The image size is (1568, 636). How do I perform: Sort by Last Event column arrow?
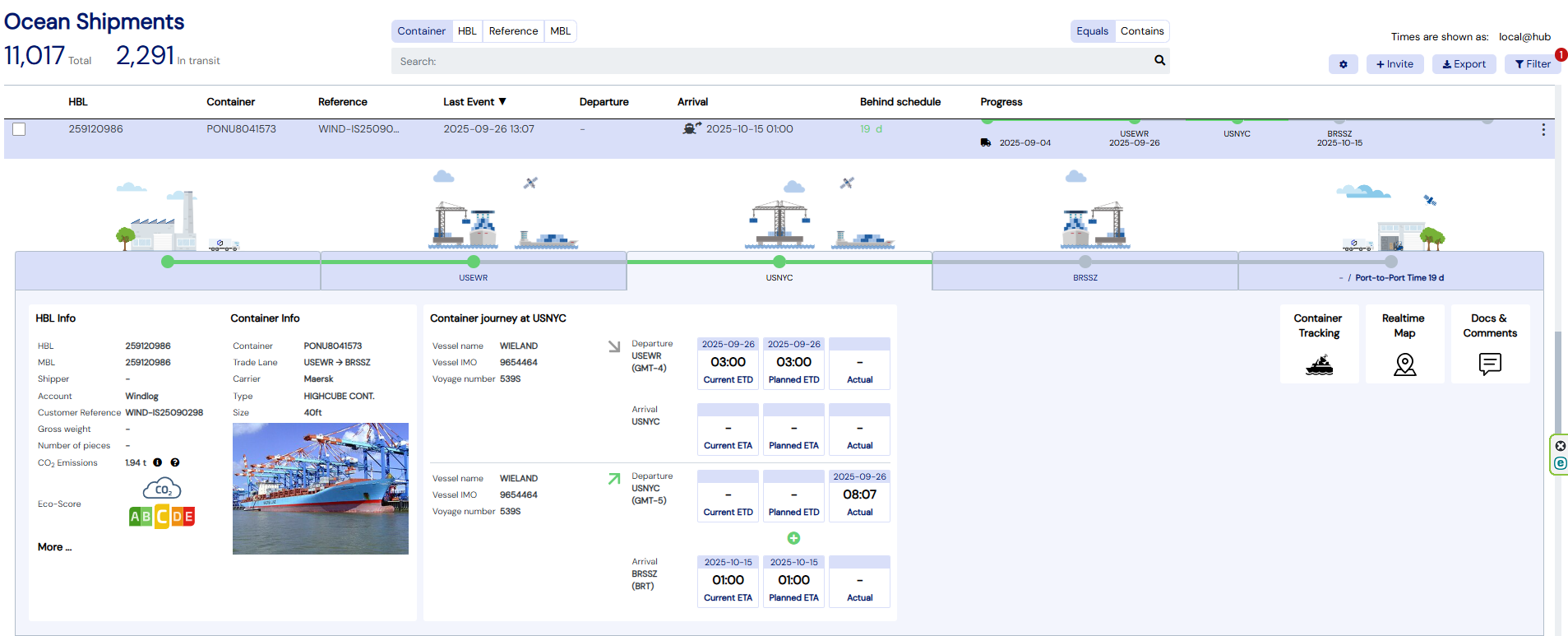coord(502,102)
